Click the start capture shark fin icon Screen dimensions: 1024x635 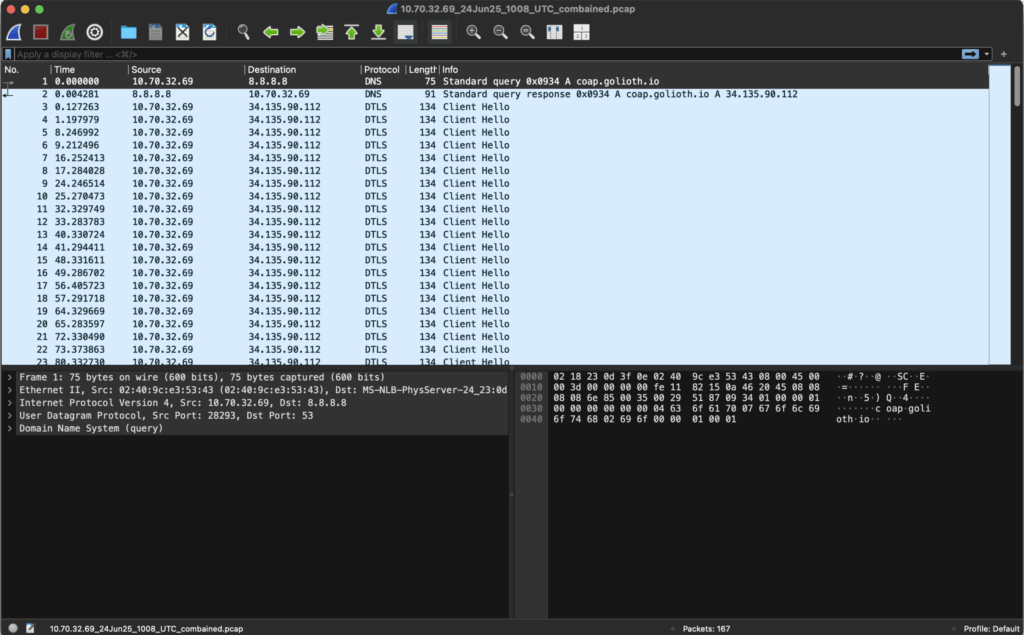[x=14, y=32]
